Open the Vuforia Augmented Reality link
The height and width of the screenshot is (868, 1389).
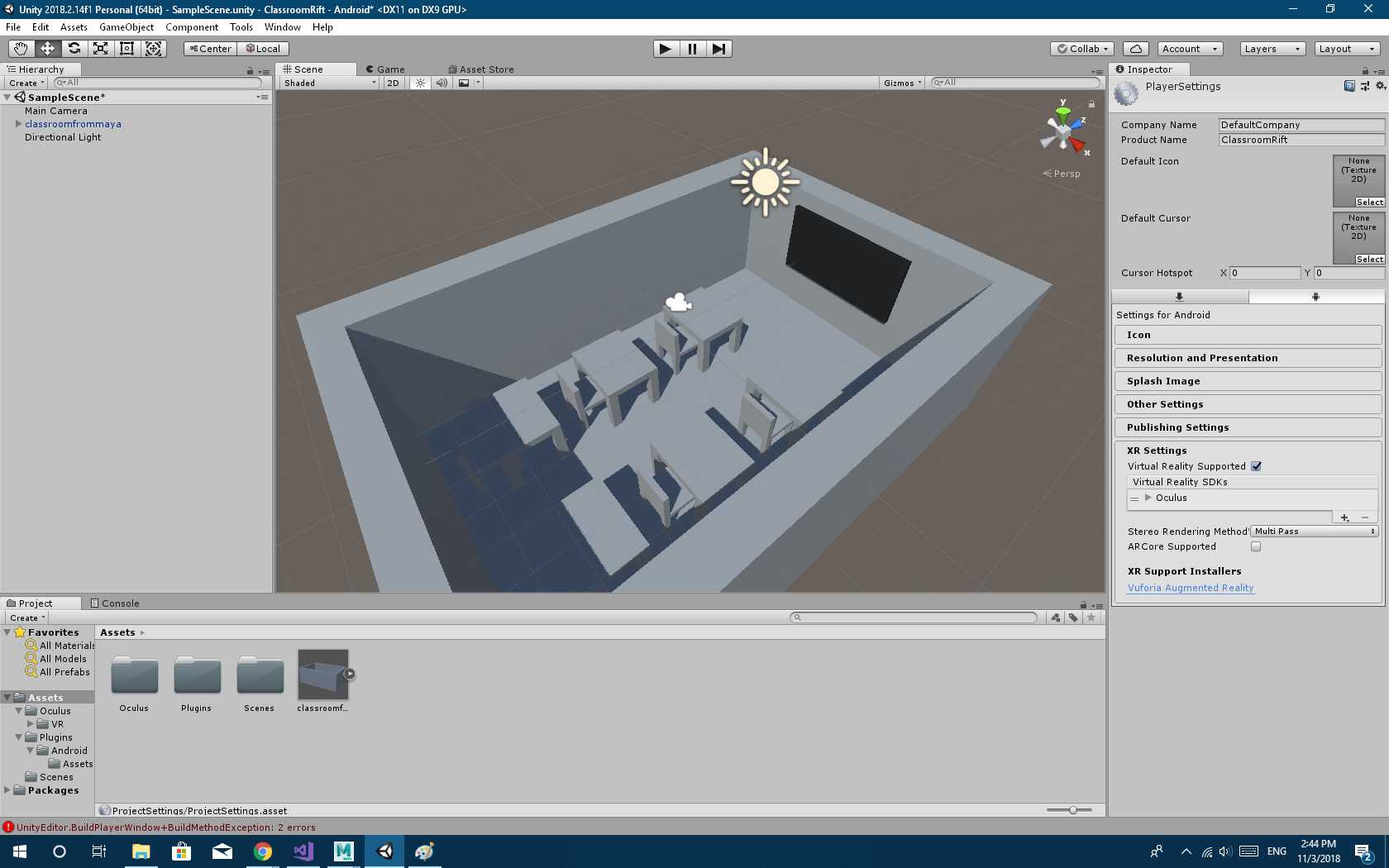(1191, 588)
